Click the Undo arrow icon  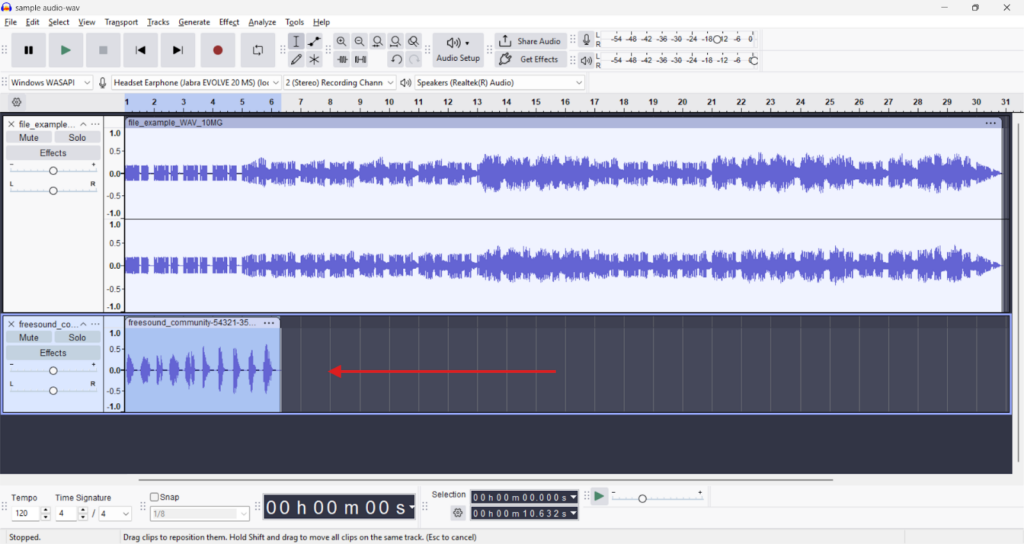396,60
